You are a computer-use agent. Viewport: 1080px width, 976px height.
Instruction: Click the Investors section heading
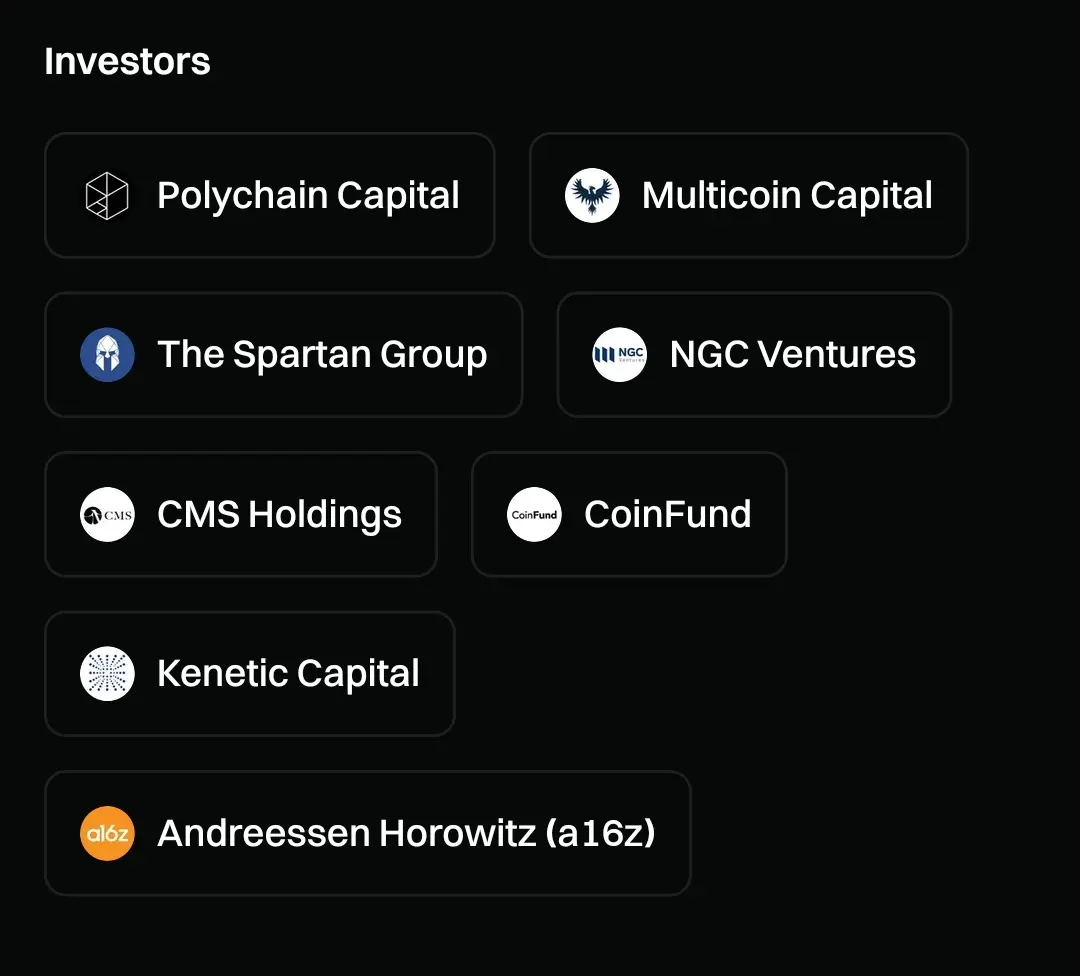(127, 62)
